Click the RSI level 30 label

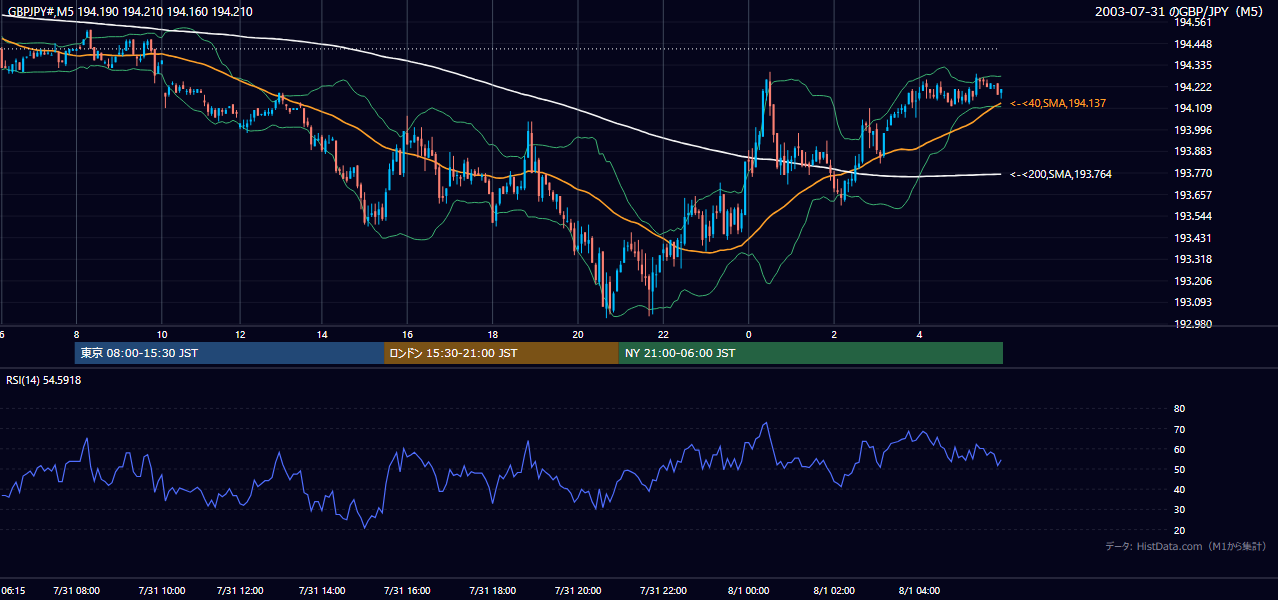1179,510
